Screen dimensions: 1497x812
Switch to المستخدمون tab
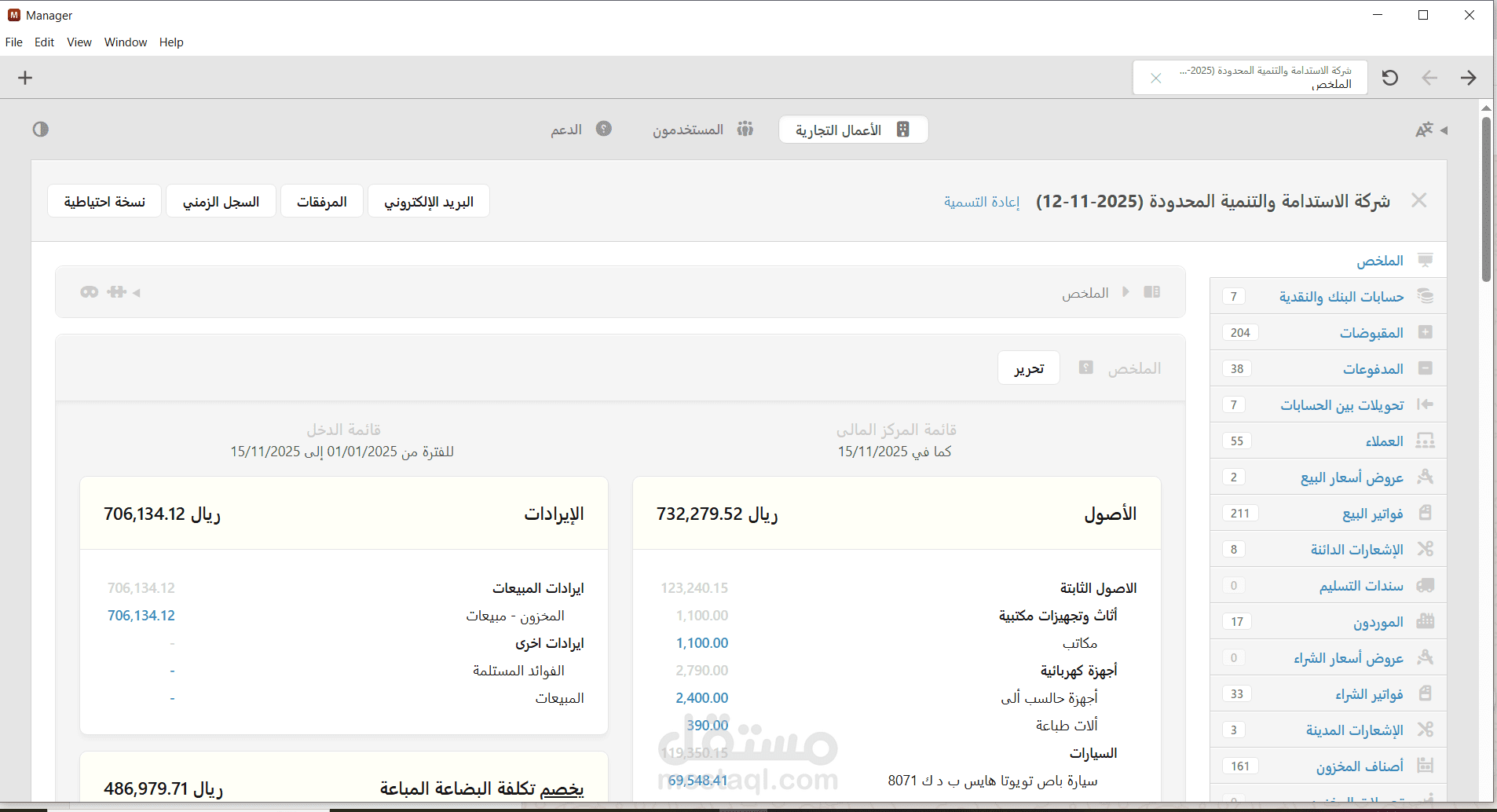tap(702, 130)
